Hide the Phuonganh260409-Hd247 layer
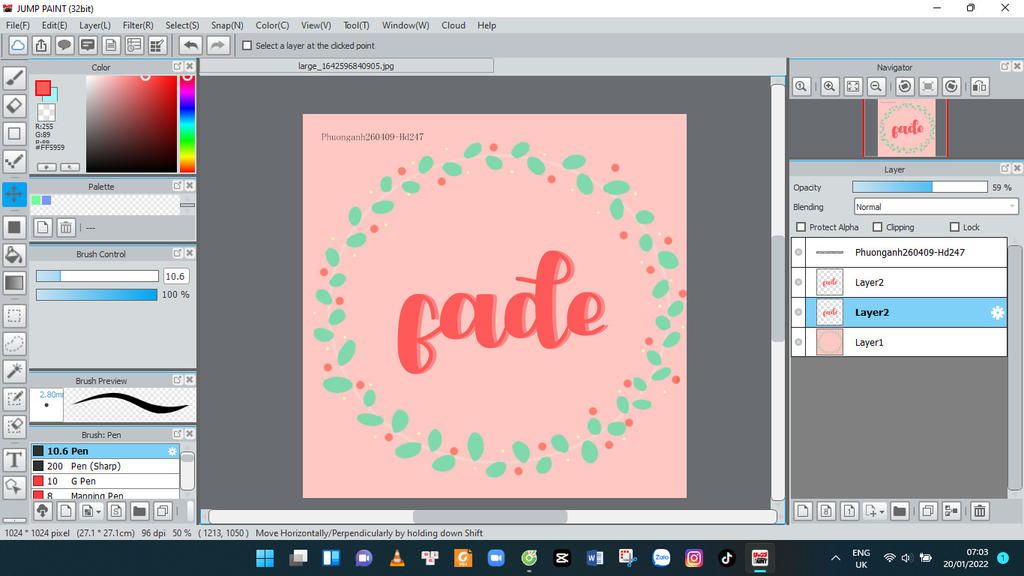Screen dimensions: 1024x576 click(798, 252)
